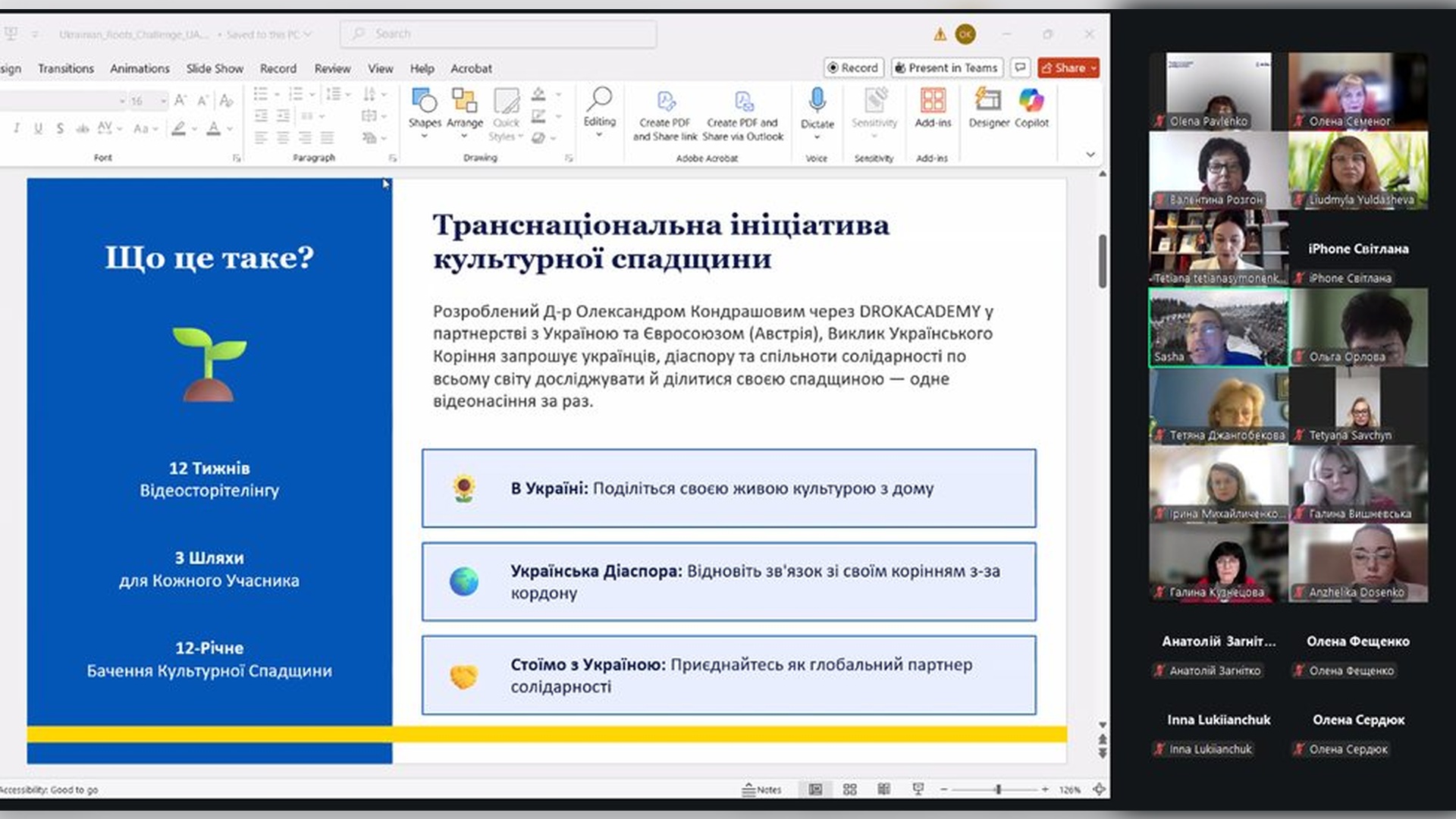Fit slide to current window
Viewport: 1456px width, 819px height.
pos(1099,789)
